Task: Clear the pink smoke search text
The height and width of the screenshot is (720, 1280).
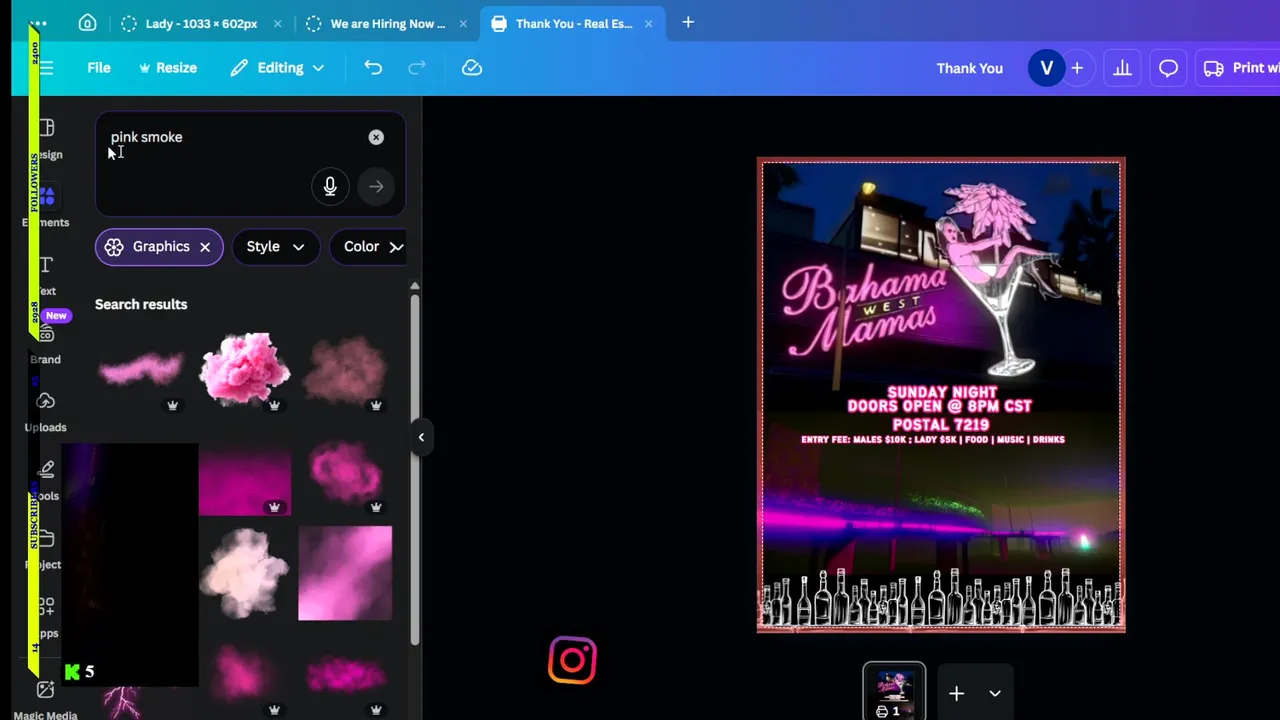Action: [376, 137]
